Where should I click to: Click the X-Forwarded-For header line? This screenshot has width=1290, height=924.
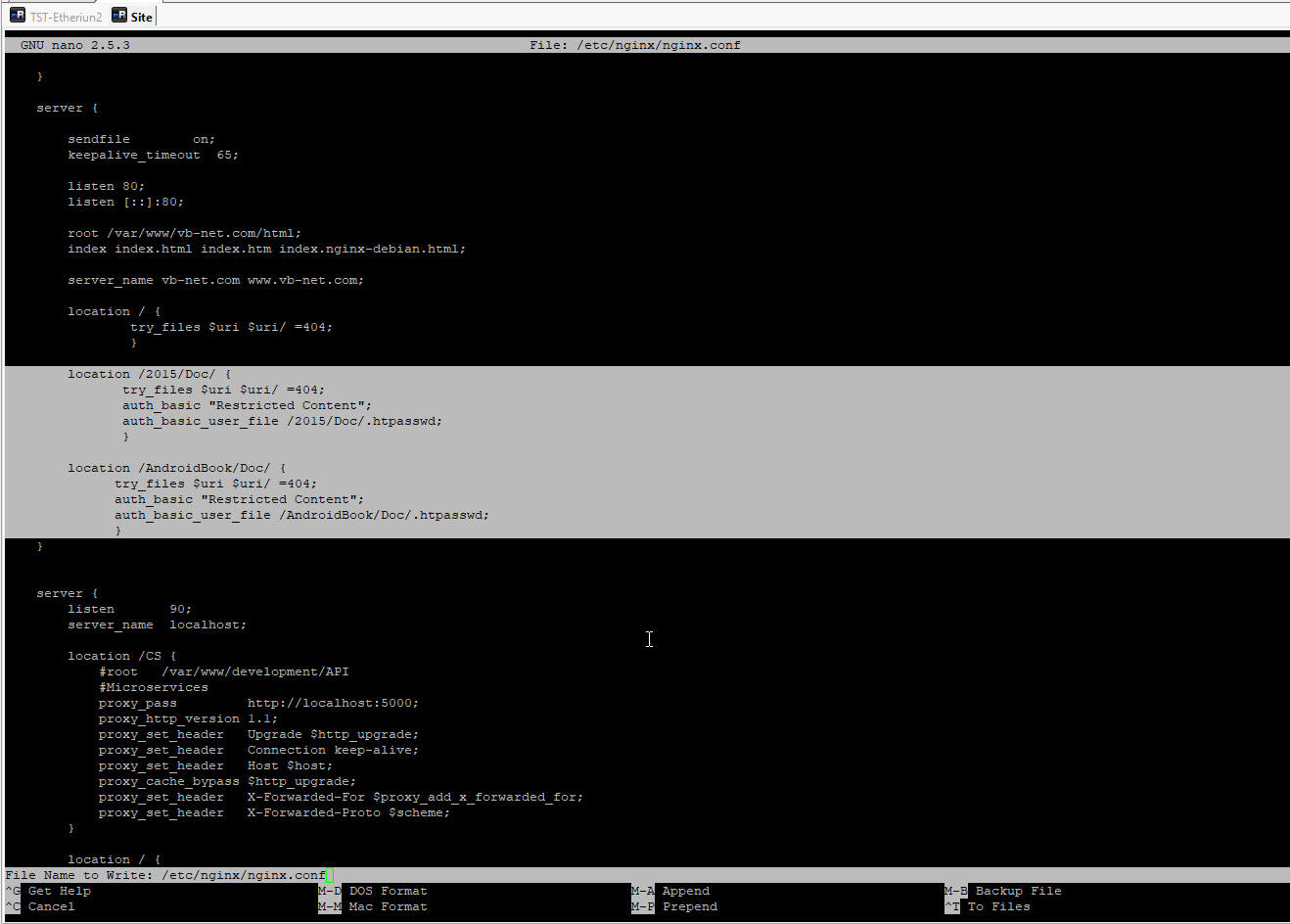[342, 797]
